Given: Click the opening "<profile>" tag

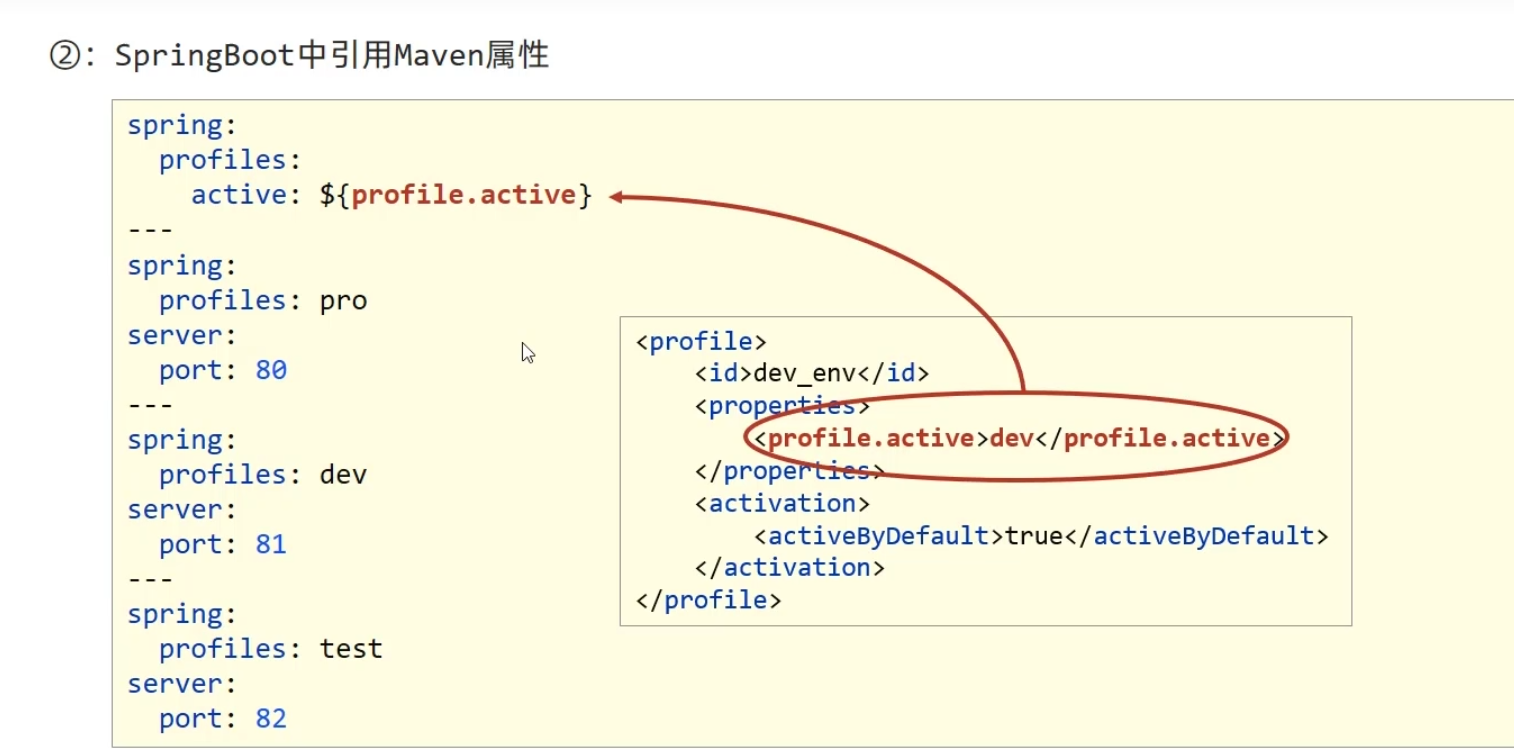Looking at the screenshot, I should tap(701, 342).
